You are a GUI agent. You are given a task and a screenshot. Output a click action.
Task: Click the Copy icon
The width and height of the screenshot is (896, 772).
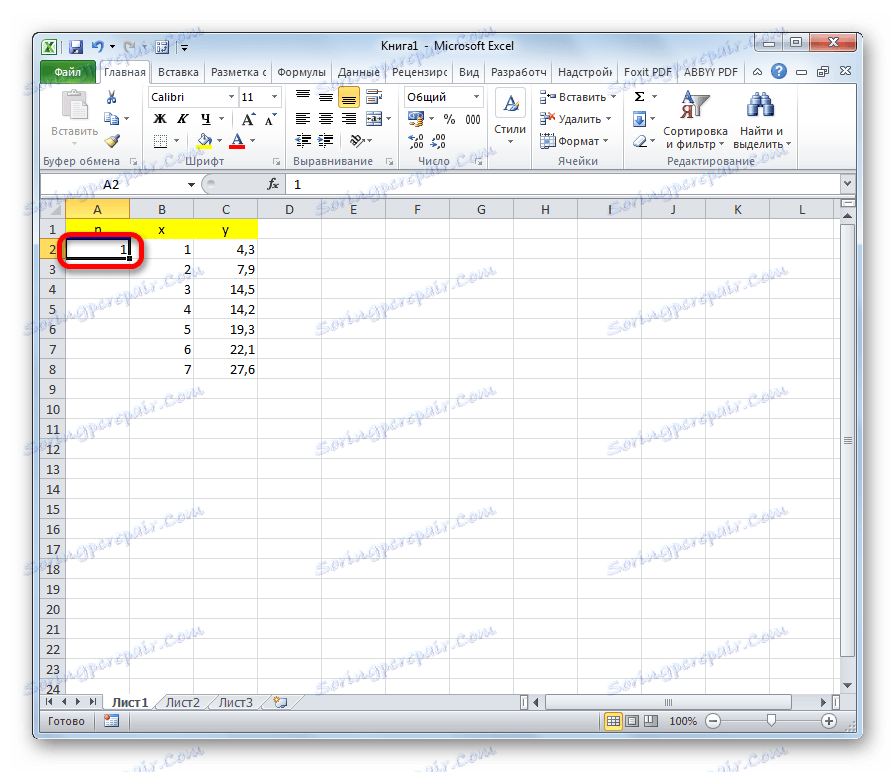[x=111, y=119]
